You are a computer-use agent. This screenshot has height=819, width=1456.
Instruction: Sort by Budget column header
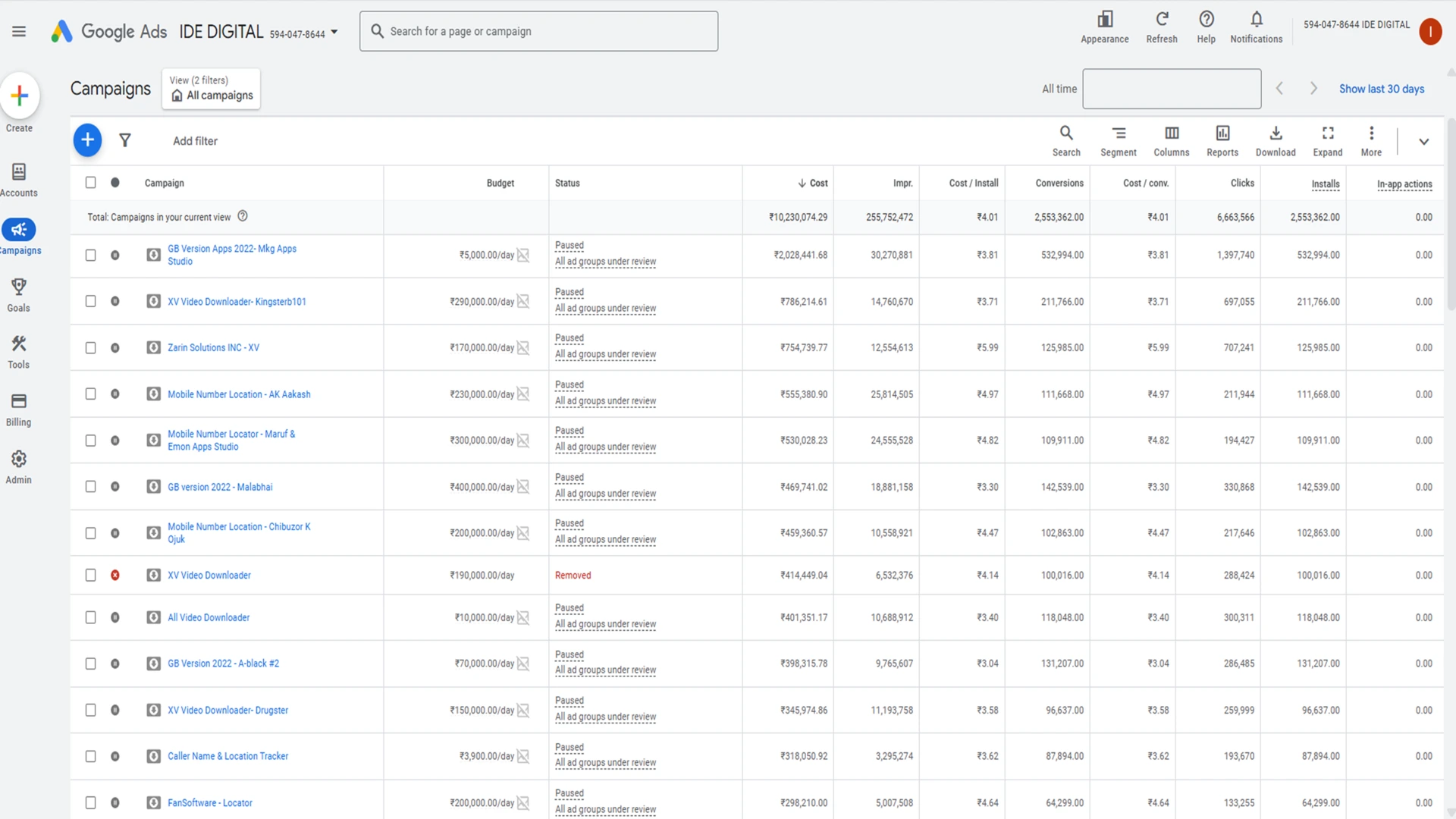(x=500, y=183)
